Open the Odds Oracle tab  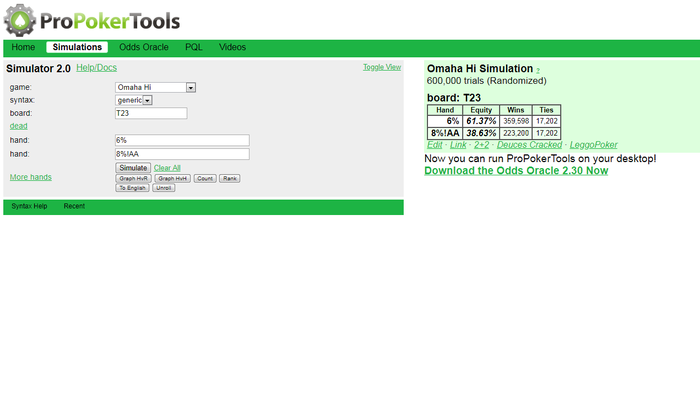[144, 47]
